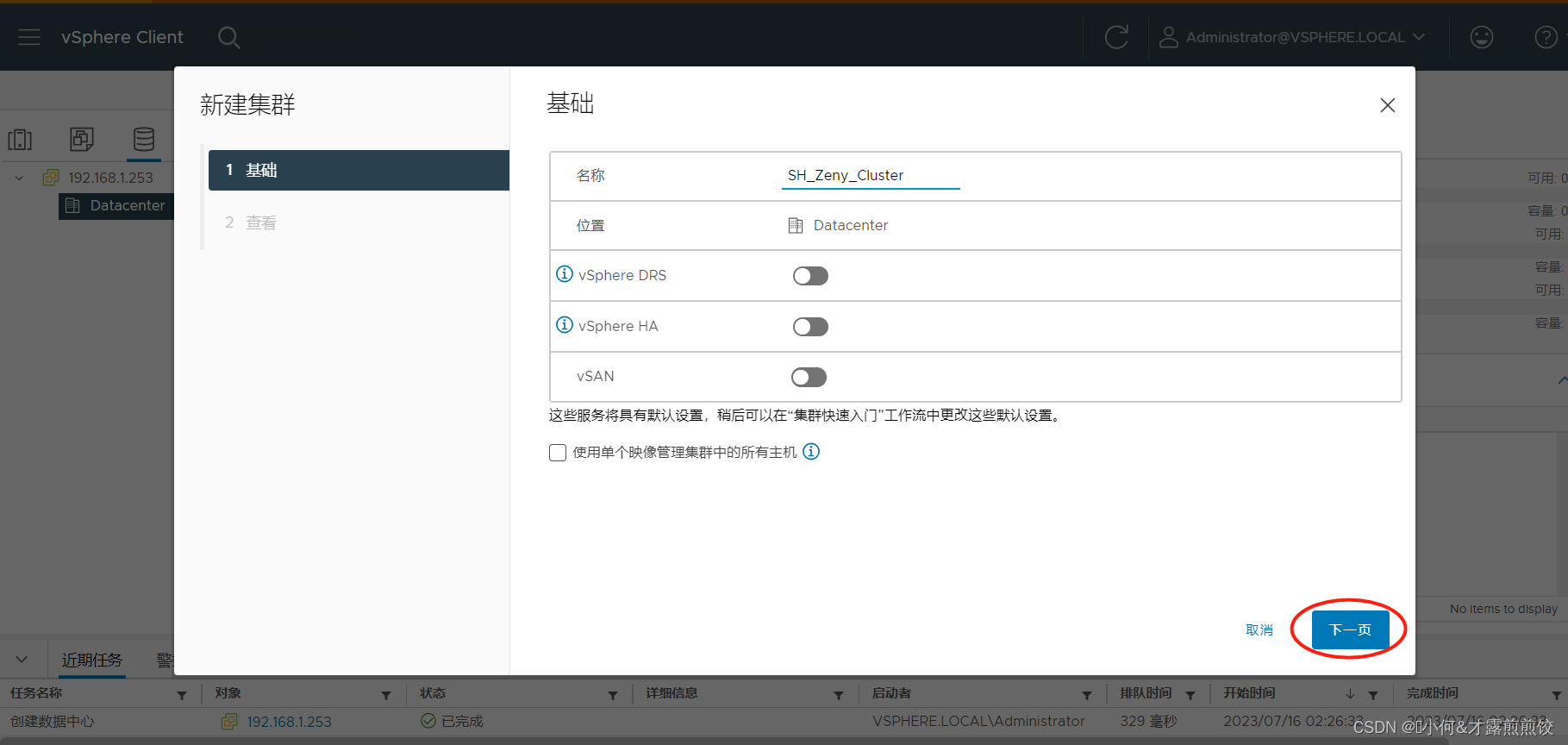Filter the 启动者 column

[x=1087, y=695]
